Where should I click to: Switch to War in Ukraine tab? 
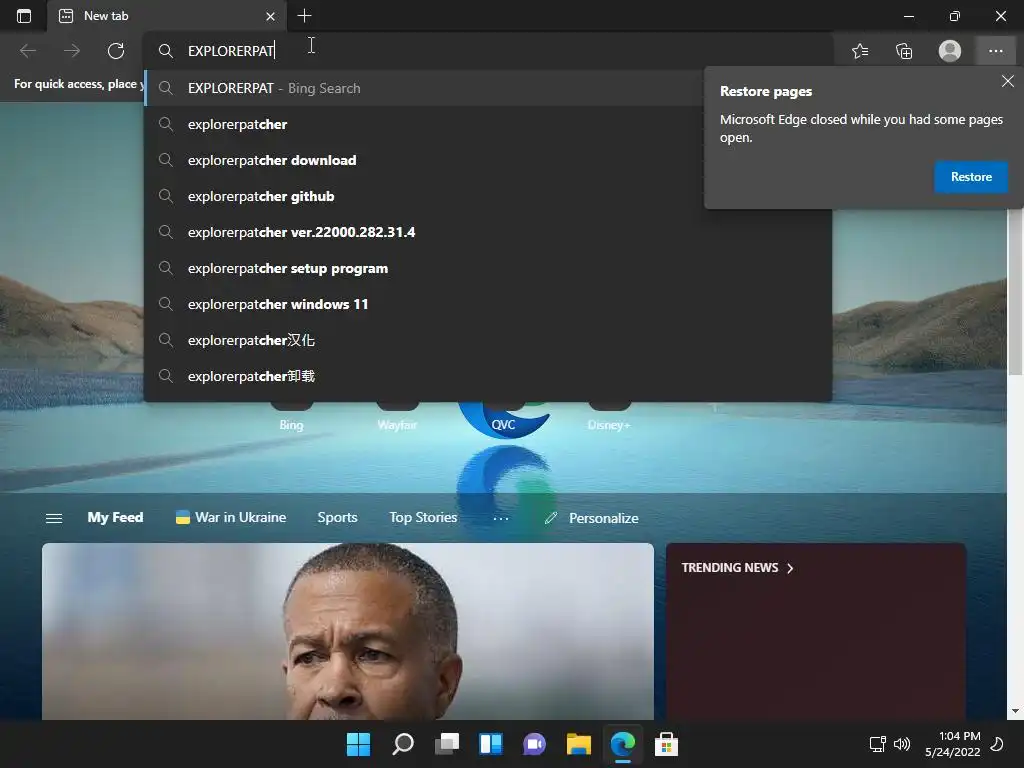[x=231, y=517]
